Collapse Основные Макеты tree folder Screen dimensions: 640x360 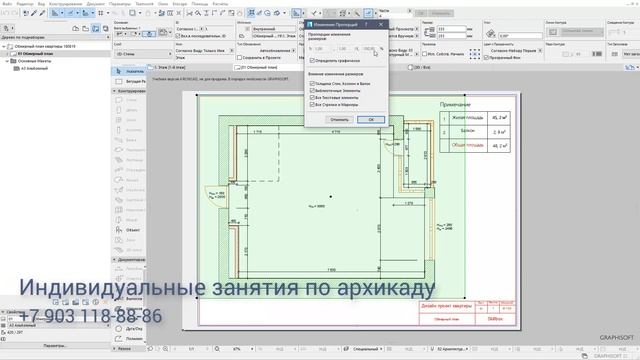(x=7, y=61)
